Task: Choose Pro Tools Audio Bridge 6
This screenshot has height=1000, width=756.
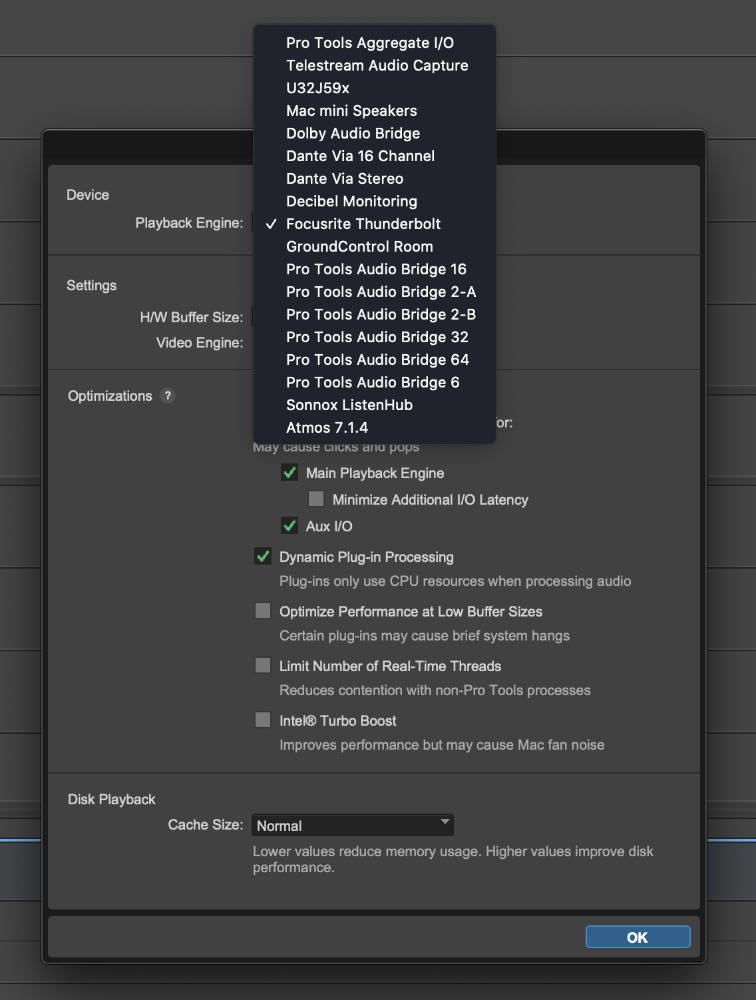Action: pyautogui.click(x=374, y=383)
